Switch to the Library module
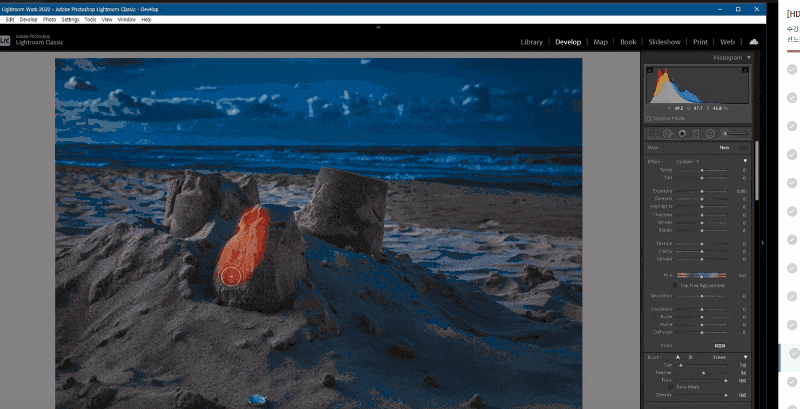800x409 pixels. (x=531, y=42)
